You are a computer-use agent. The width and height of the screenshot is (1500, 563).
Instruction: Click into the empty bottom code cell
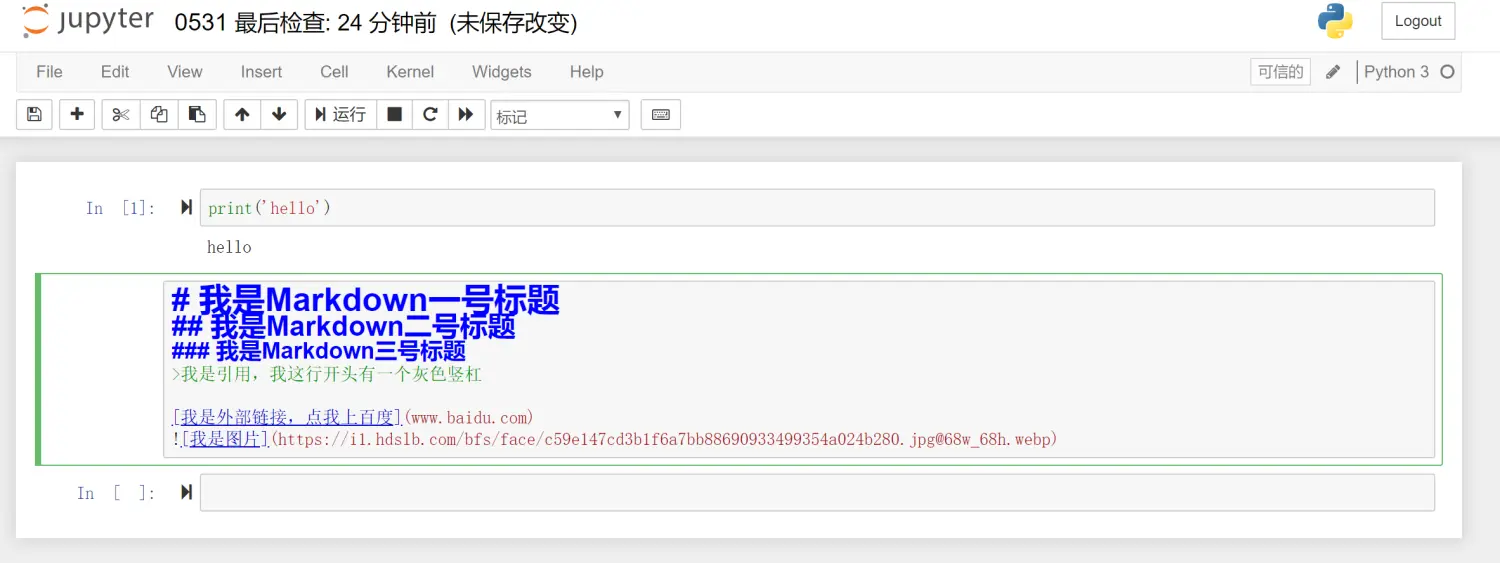[x=817, y=492]
